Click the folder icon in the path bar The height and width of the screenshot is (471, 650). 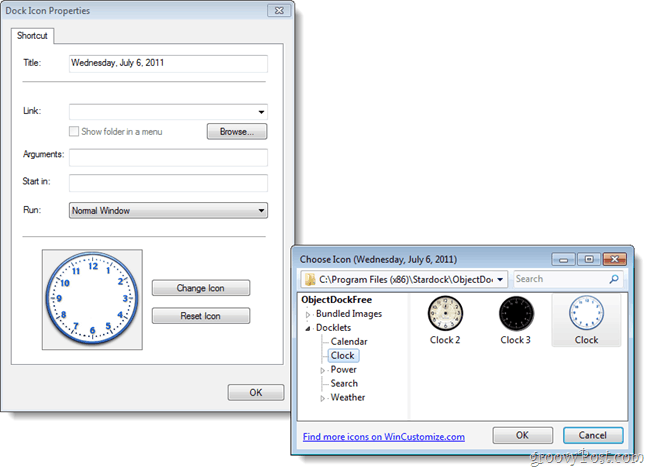pos(309,279)
